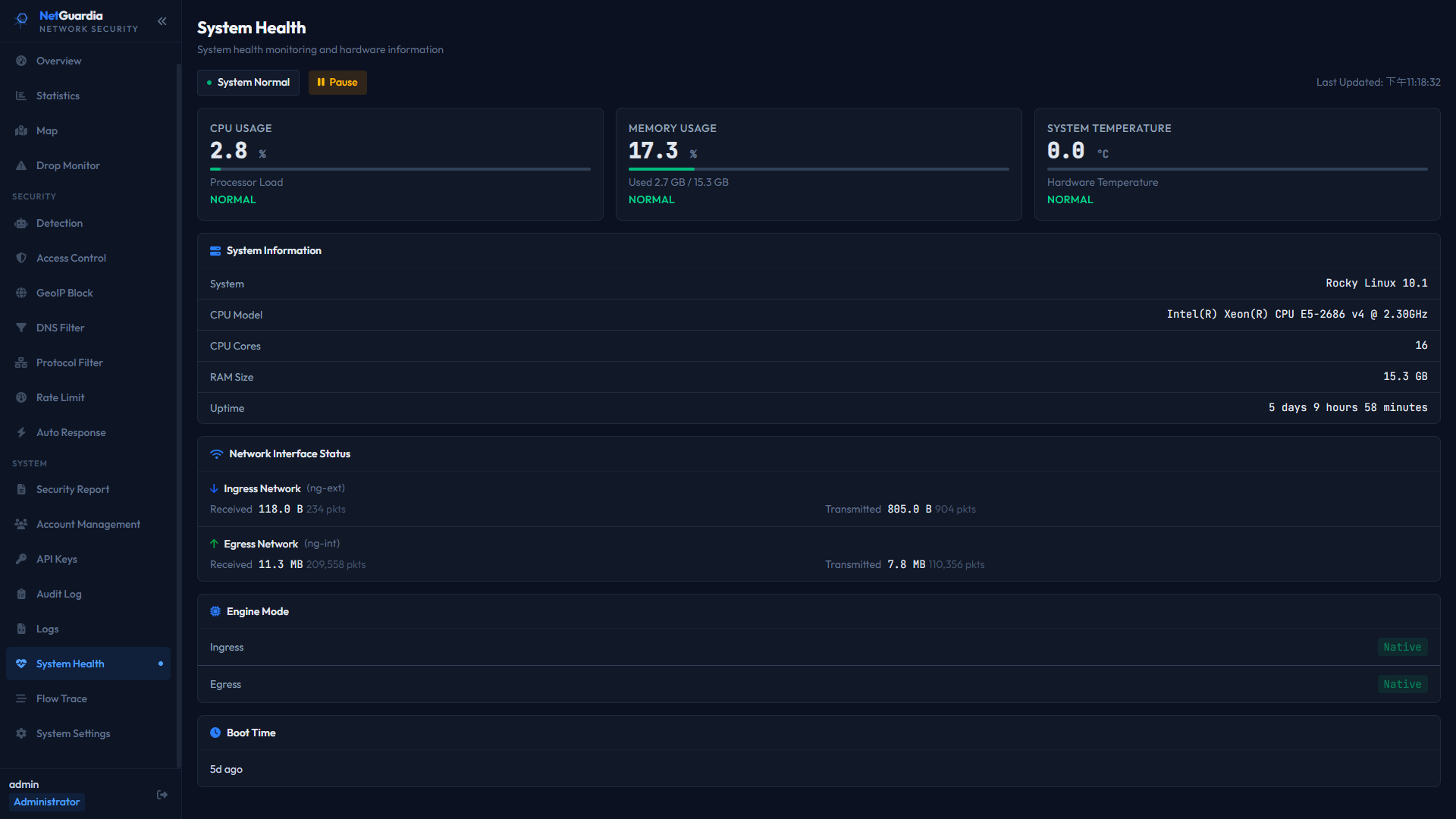Viewport: 1456px width, 819px height.
Task: Click the Ingress Network down-arrow icon
Action: point(214,488)
